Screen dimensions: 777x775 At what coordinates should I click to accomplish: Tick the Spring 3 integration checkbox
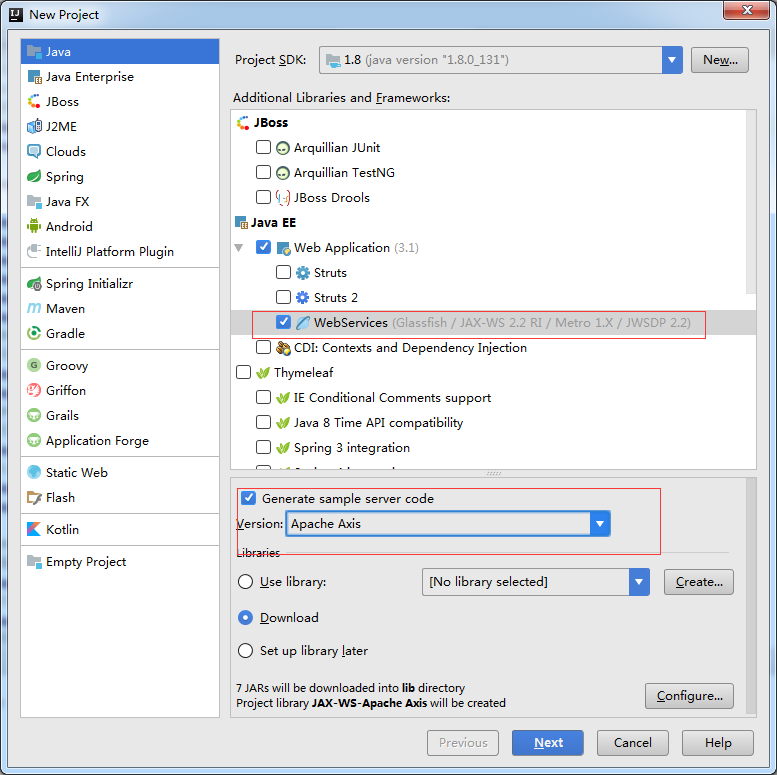[x=263, y=447]
